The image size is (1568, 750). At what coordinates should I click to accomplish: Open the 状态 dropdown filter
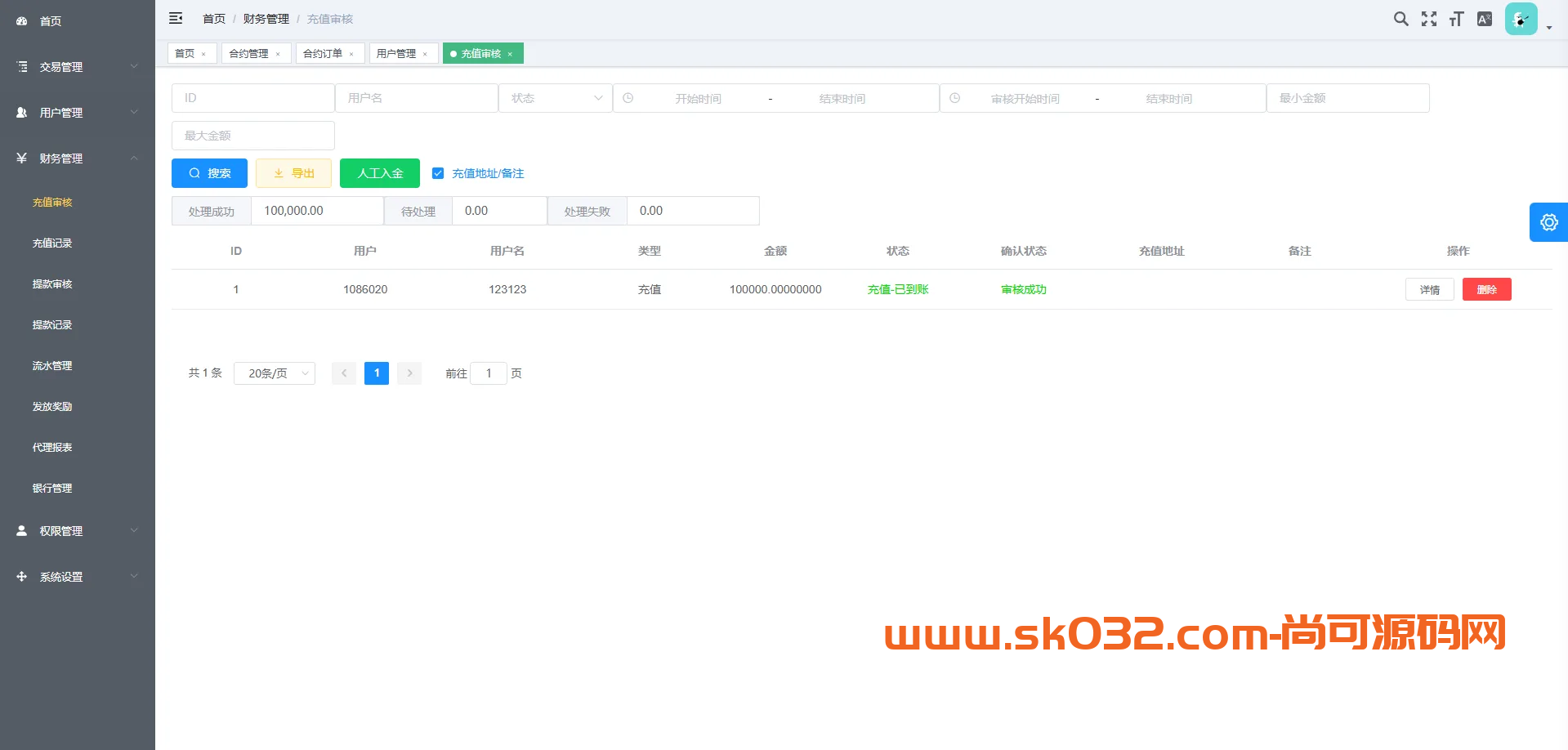click(x=555, y=97)
